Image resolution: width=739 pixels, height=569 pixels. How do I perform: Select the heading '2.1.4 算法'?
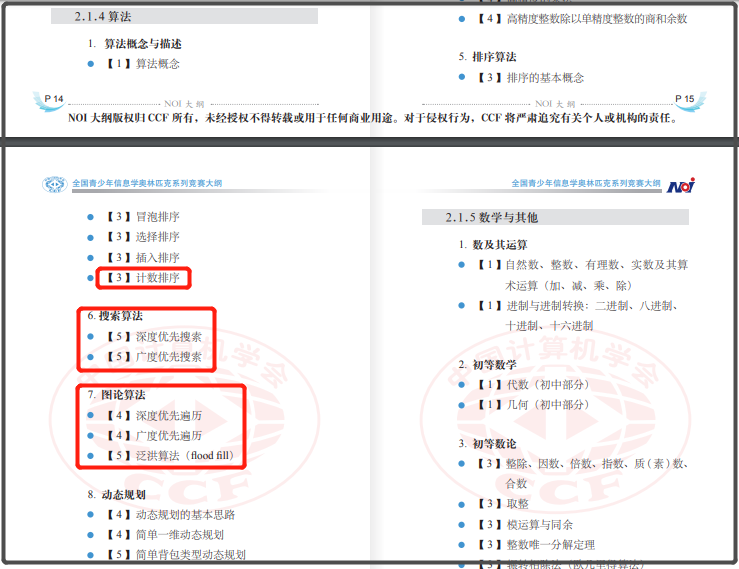tap(103, 16)
